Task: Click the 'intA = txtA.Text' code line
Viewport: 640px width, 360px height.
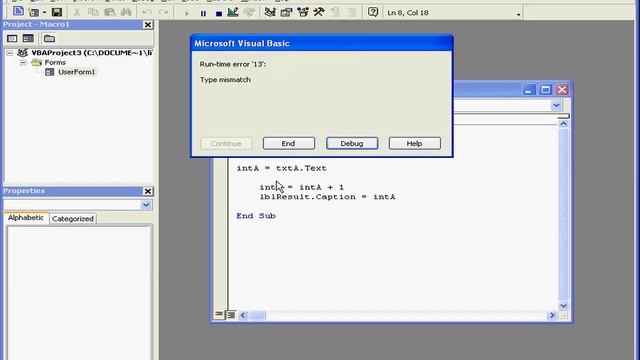Action: click(281, 168)
